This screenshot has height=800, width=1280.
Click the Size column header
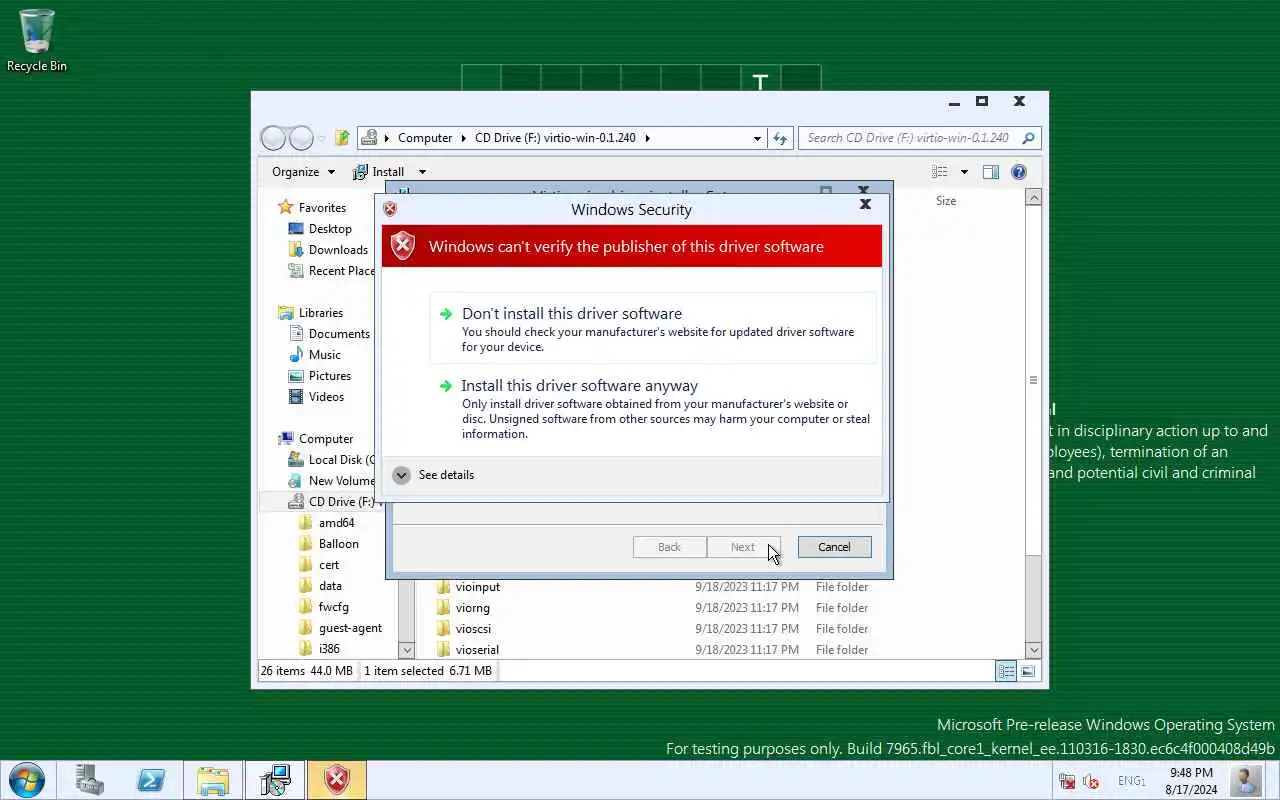tap(946, 201)
